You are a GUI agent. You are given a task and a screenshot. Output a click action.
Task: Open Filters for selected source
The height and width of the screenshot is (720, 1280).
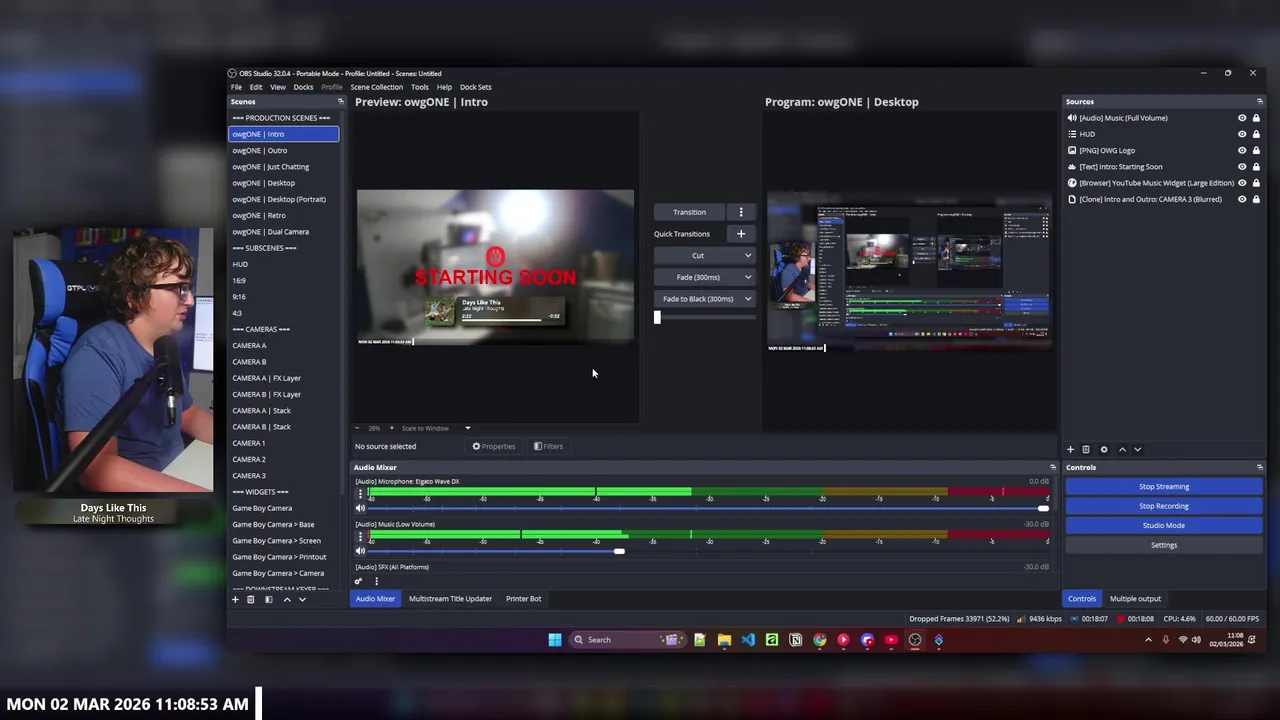point(548,447)
